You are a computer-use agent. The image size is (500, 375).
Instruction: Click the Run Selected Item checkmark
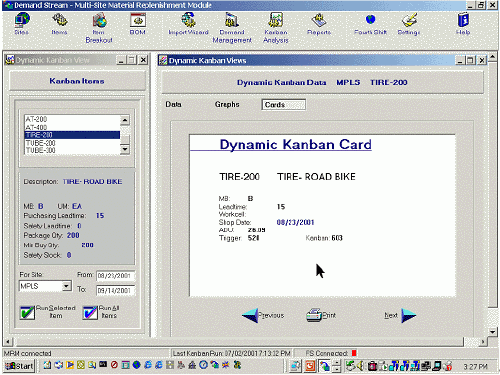(x=27, y=313)
